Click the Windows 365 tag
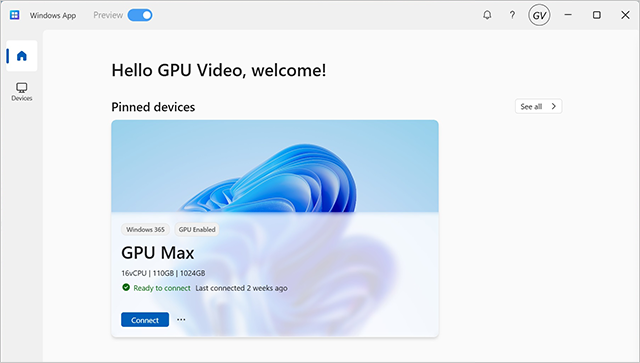The width and height of the screenshot is (640, 363). [145, 229]
